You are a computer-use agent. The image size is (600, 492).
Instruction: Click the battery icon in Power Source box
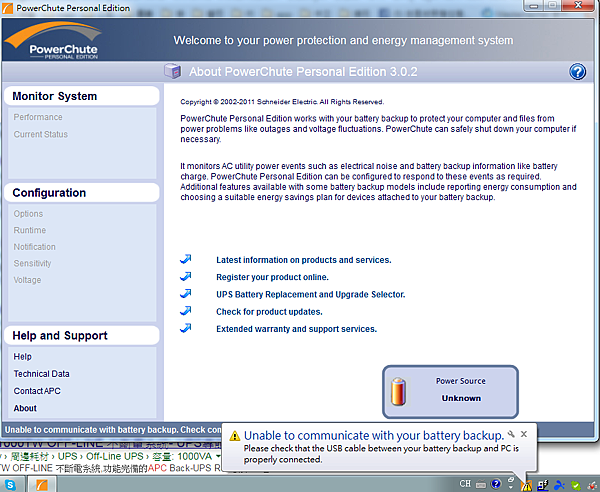(x=398, y=391)
